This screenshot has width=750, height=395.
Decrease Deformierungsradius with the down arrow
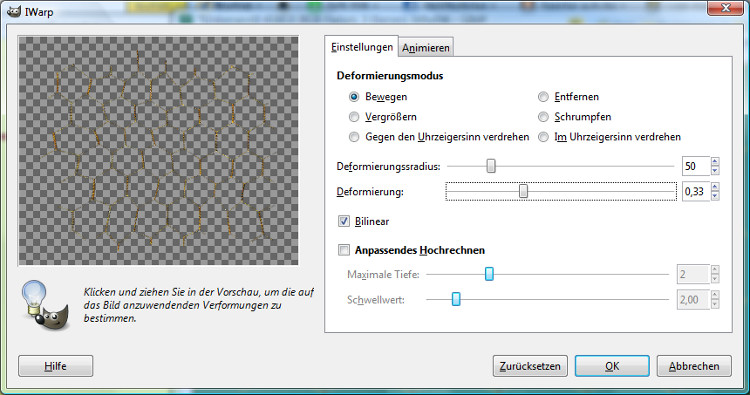(715, 170)
